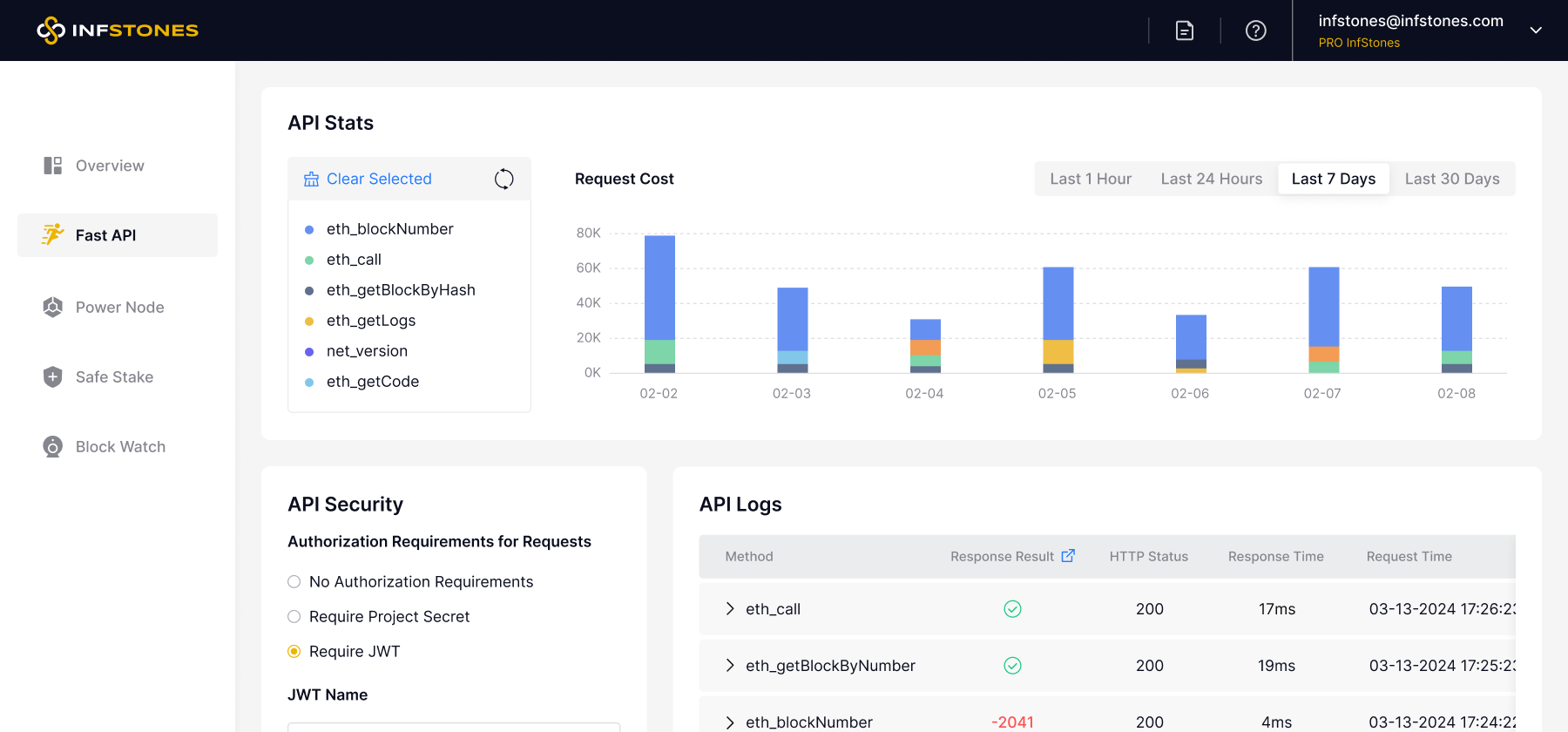
Task: Open the Response Result external link icon
Action: [1068, 555]
